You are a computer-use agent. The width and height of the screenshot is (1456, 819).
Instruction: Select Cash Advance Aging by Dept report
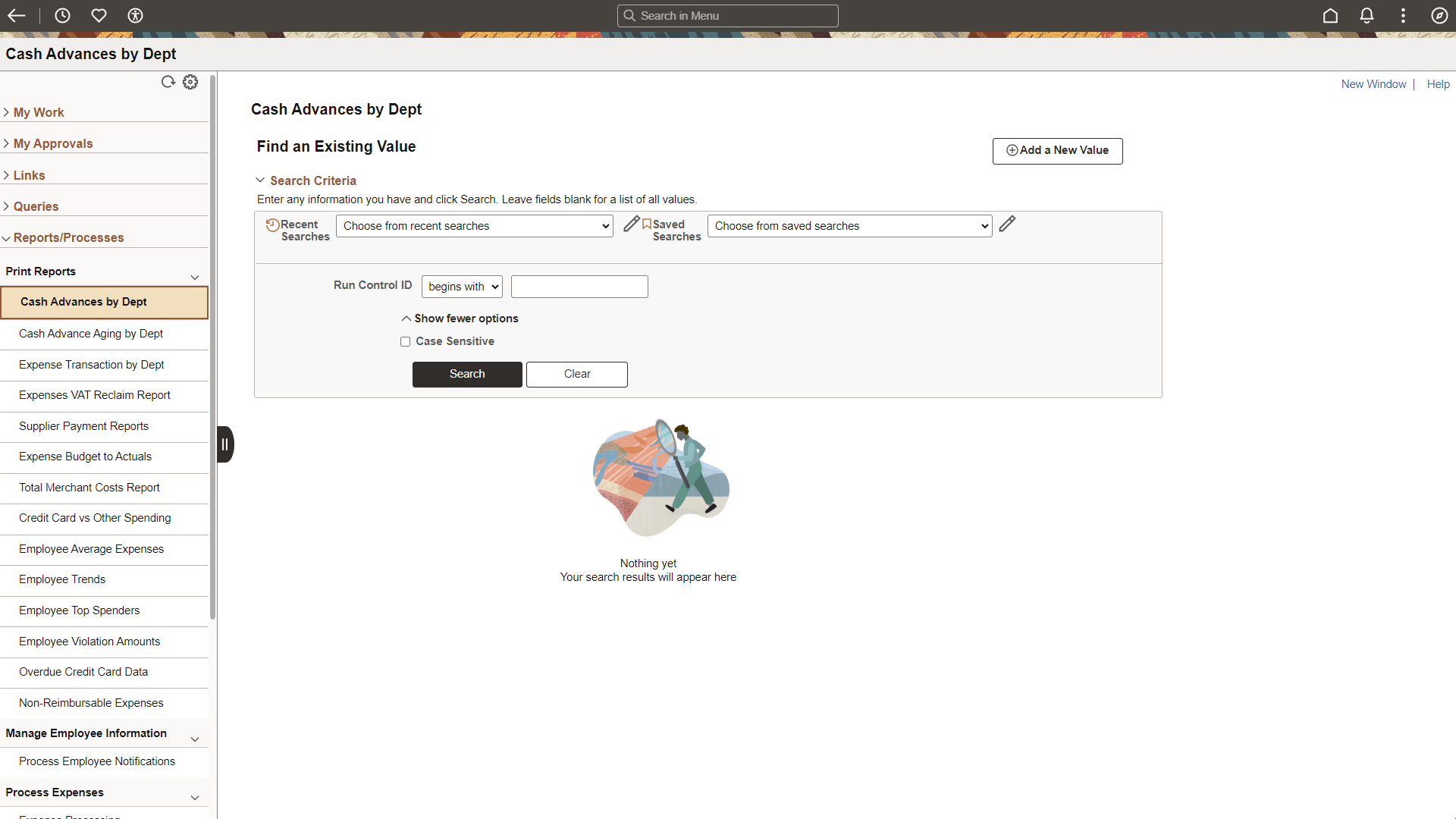click(x=91, y=333)
